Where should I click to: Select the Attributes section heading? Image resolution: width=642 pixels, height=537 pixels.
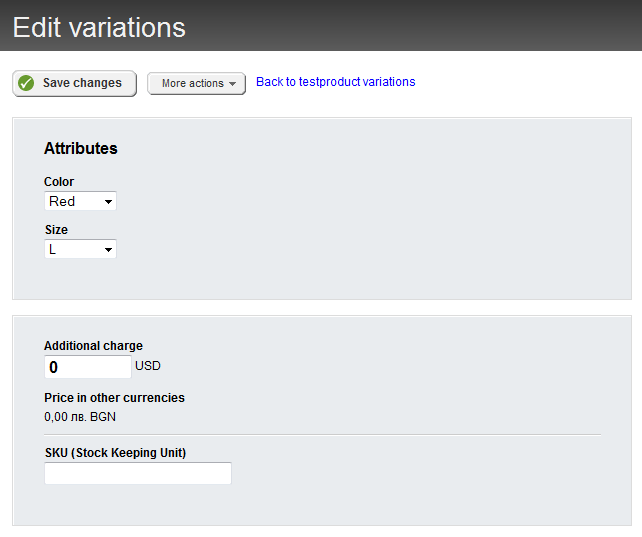[81, 148]
